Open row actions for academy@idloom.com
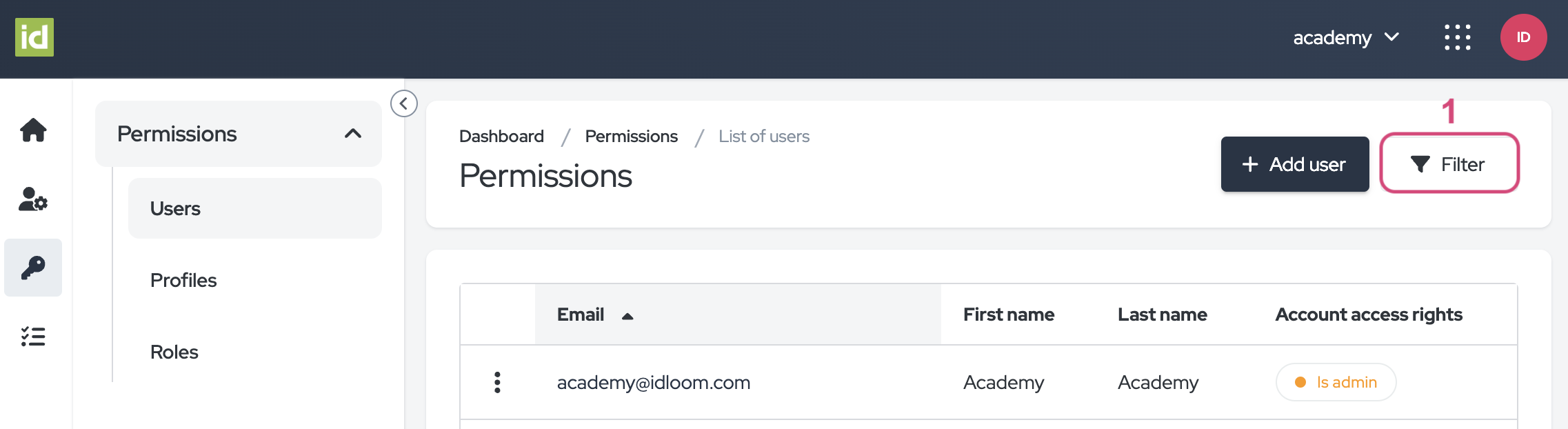This screenshot has height=429, width=1568. point(497,382)
